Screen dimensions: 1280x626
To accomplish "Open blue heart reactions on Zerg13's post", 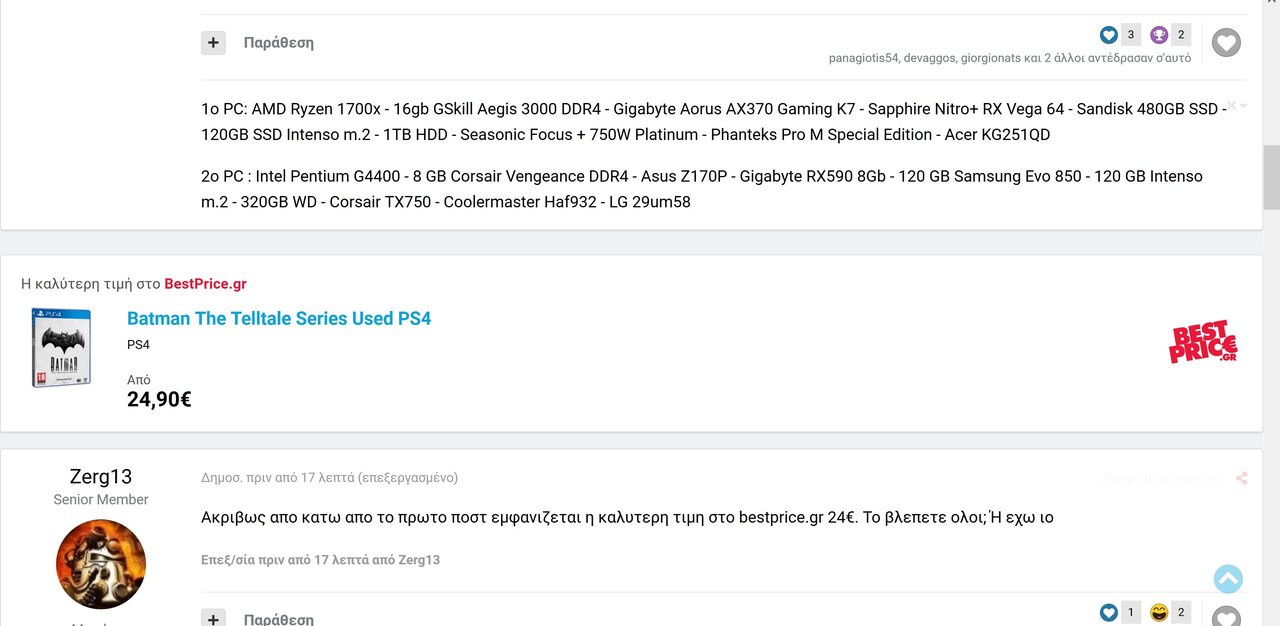I will tap(1109, 612).
